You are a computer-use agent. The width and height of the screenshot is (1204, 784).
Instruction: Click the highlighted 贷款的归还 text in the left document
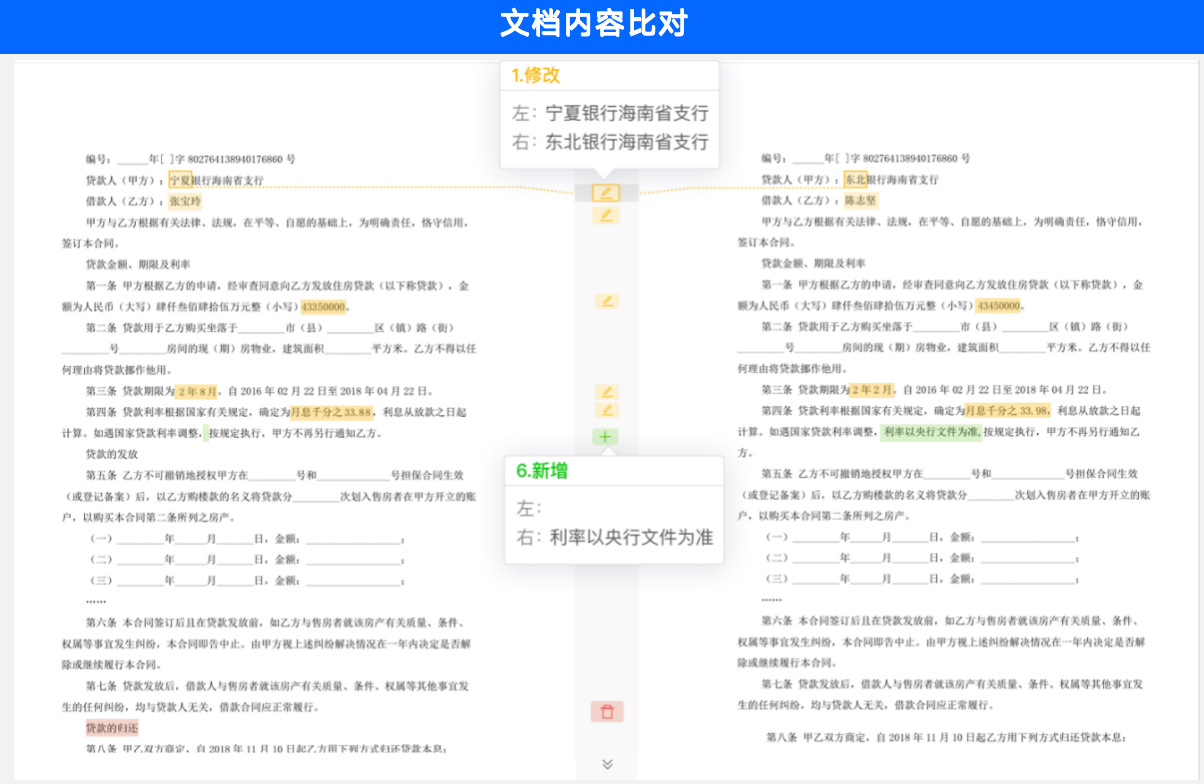(x=111, y=728)
